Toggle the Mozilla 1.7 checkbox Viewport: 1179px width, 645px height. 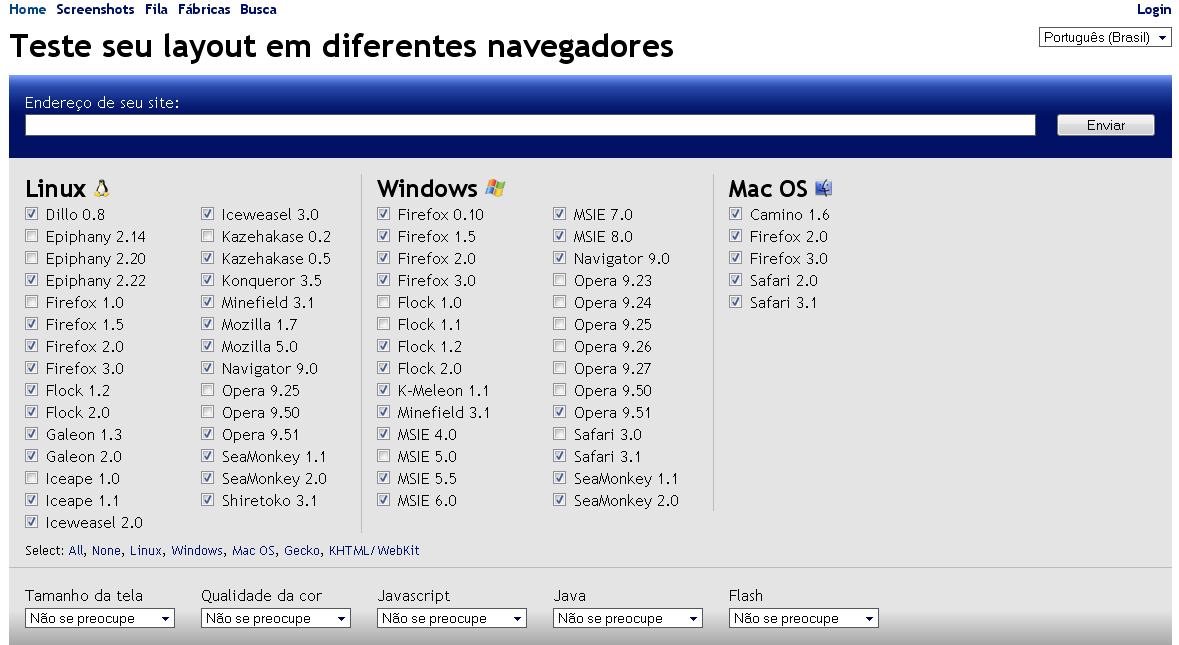click(208, 324)
